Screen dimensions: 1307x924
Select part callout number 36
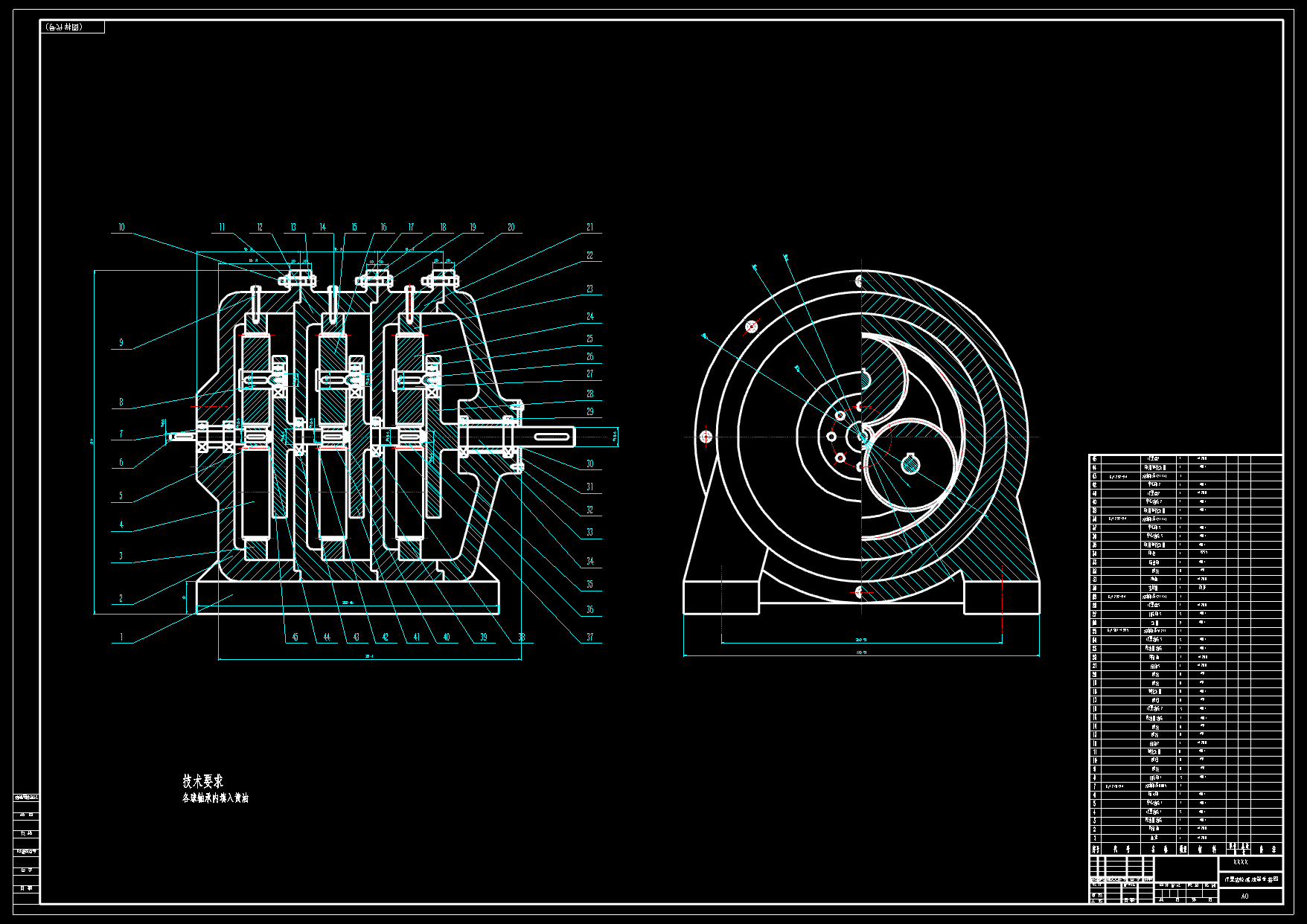(590, 610)
